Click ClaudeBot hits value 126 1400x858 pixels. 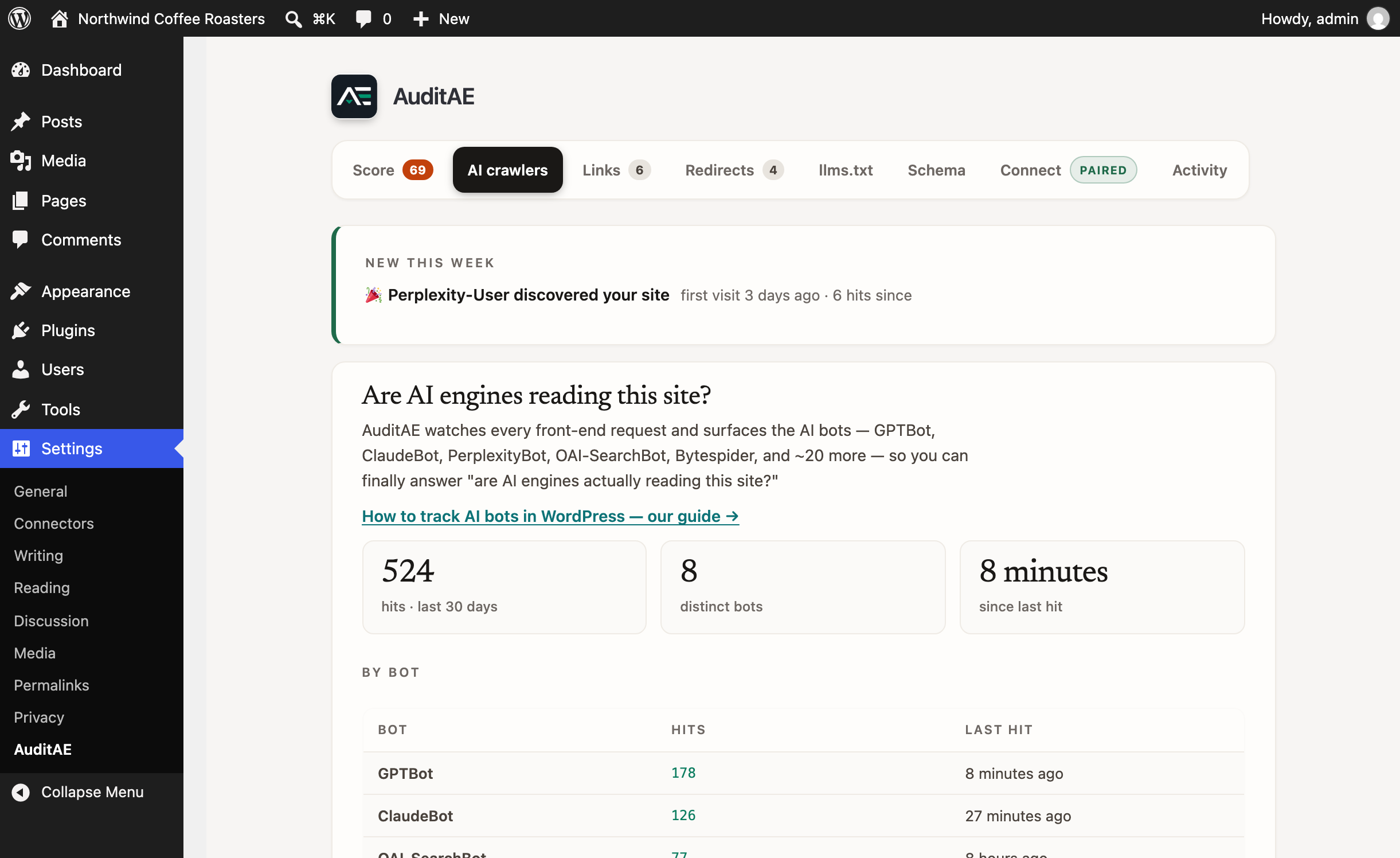[x=683, y=815]
